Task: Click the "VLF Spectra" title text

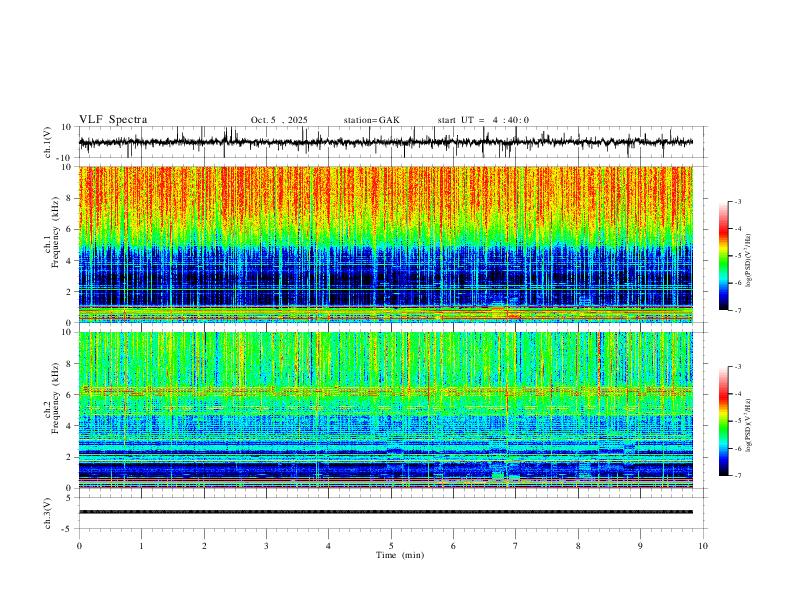Action: 113,120
